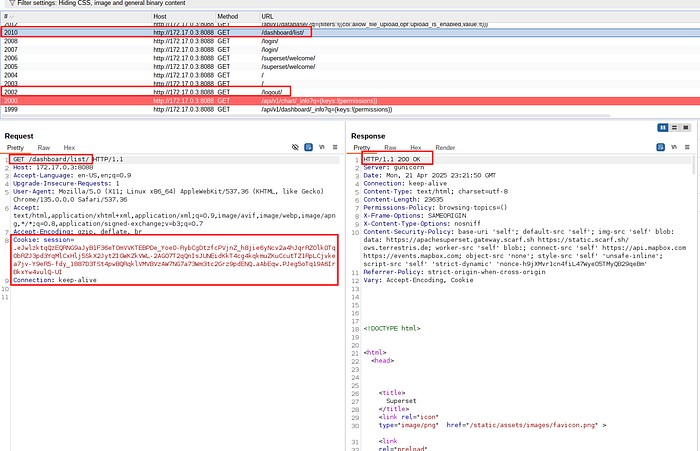Click the Host header line in Request

pos(53,167)
